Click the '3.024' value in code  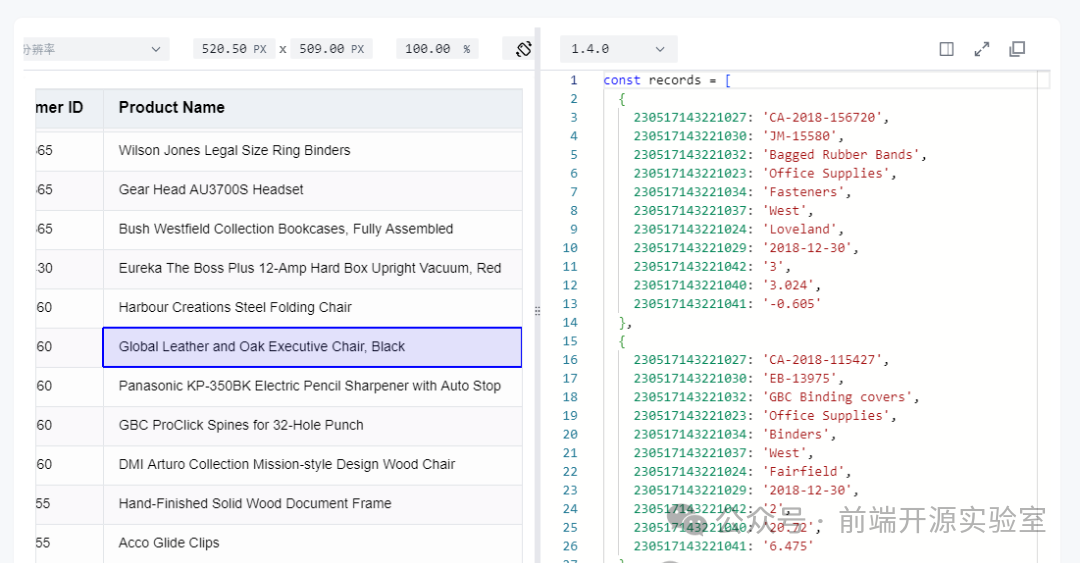(x=788, y=285)
